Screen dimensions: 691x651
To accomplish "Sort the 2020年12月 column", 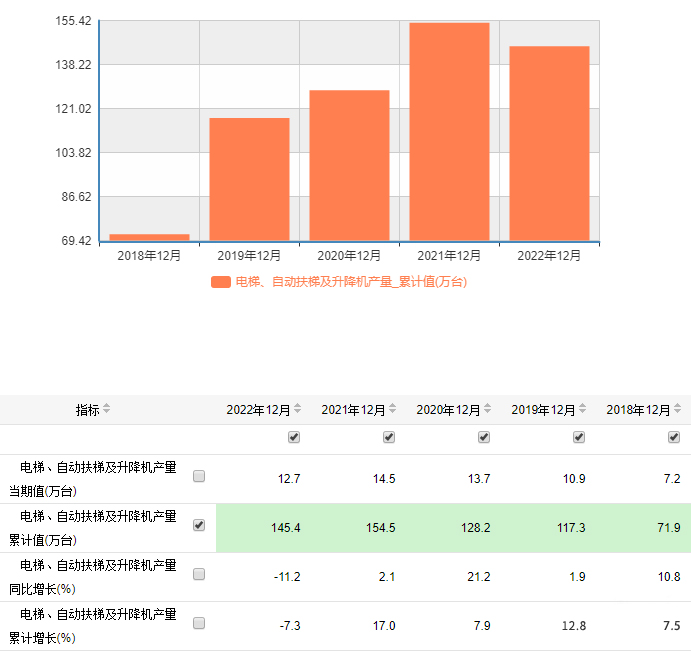I will click(487, 409).
